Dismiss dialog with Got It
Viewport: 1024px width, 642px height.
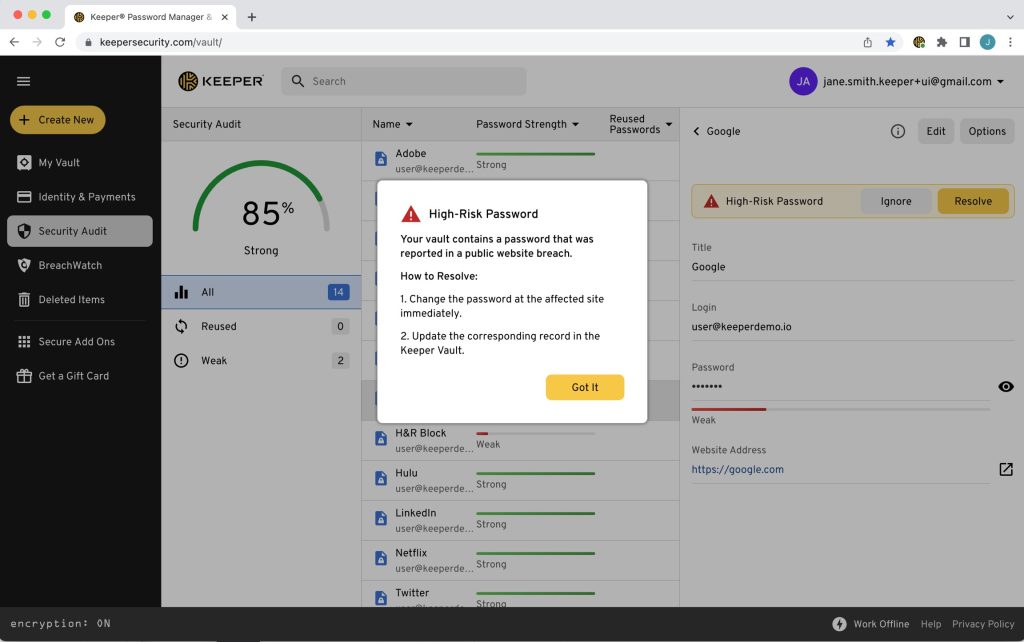click(x=584, y=387)
